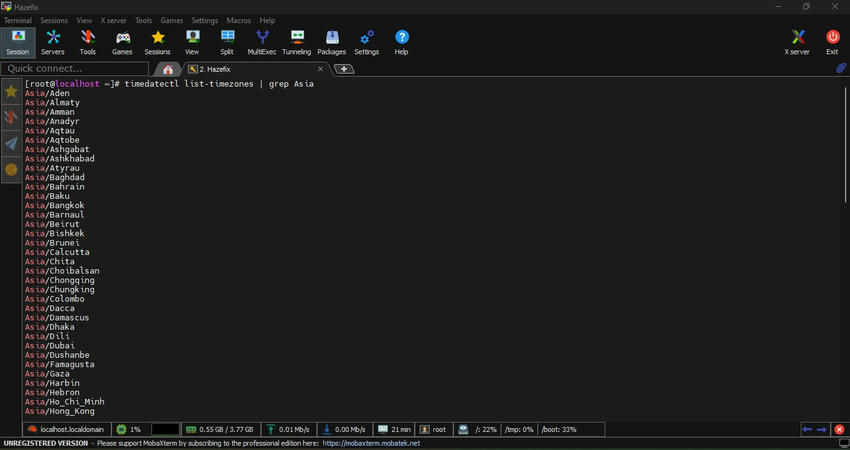Click the Asia/Calcutta line
This screenshot has width=850, height=450.
coord(57,252)
